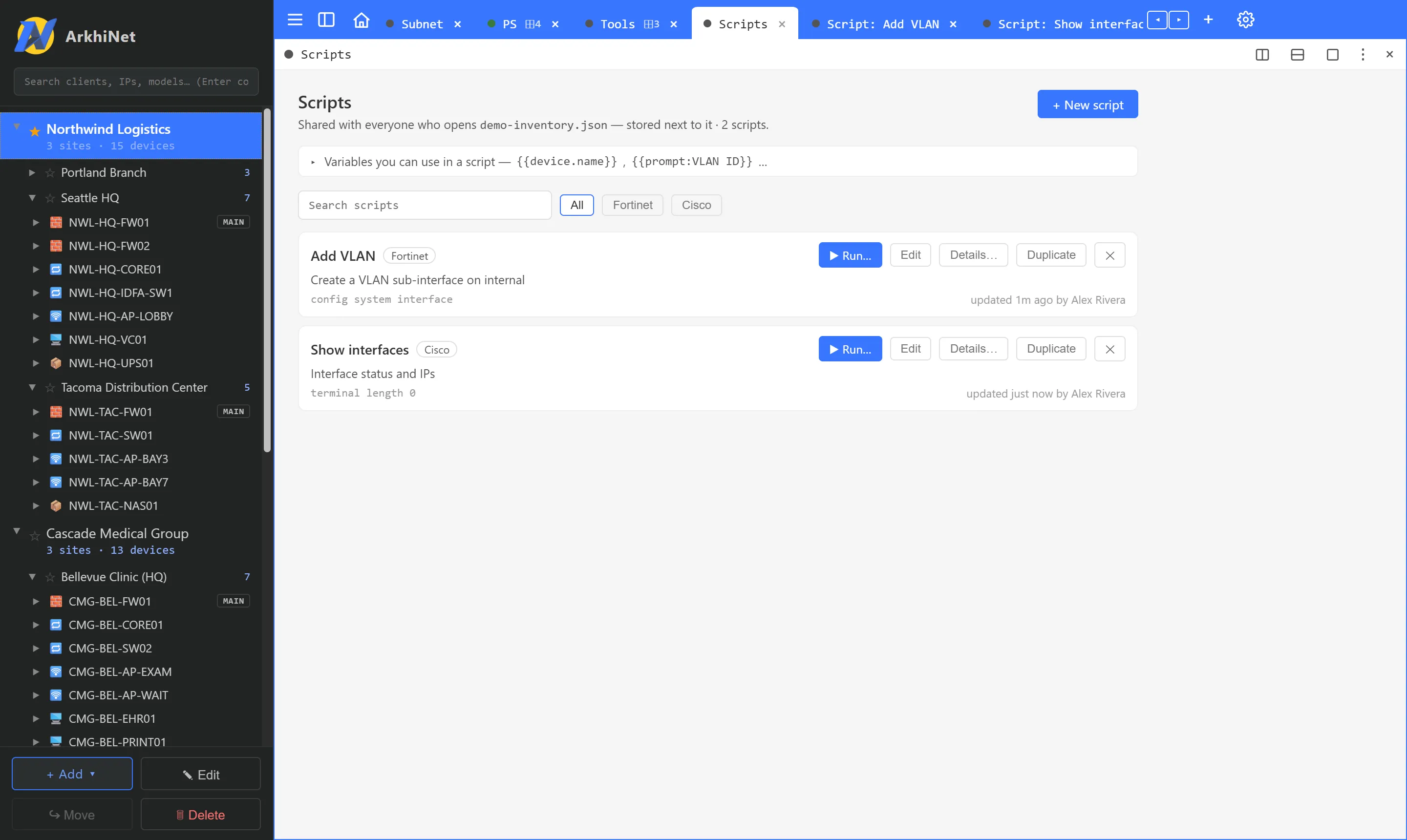Collapse the Bellevue Clinic (HQ) site
The image size is (1407, 840).
[32, 577]
